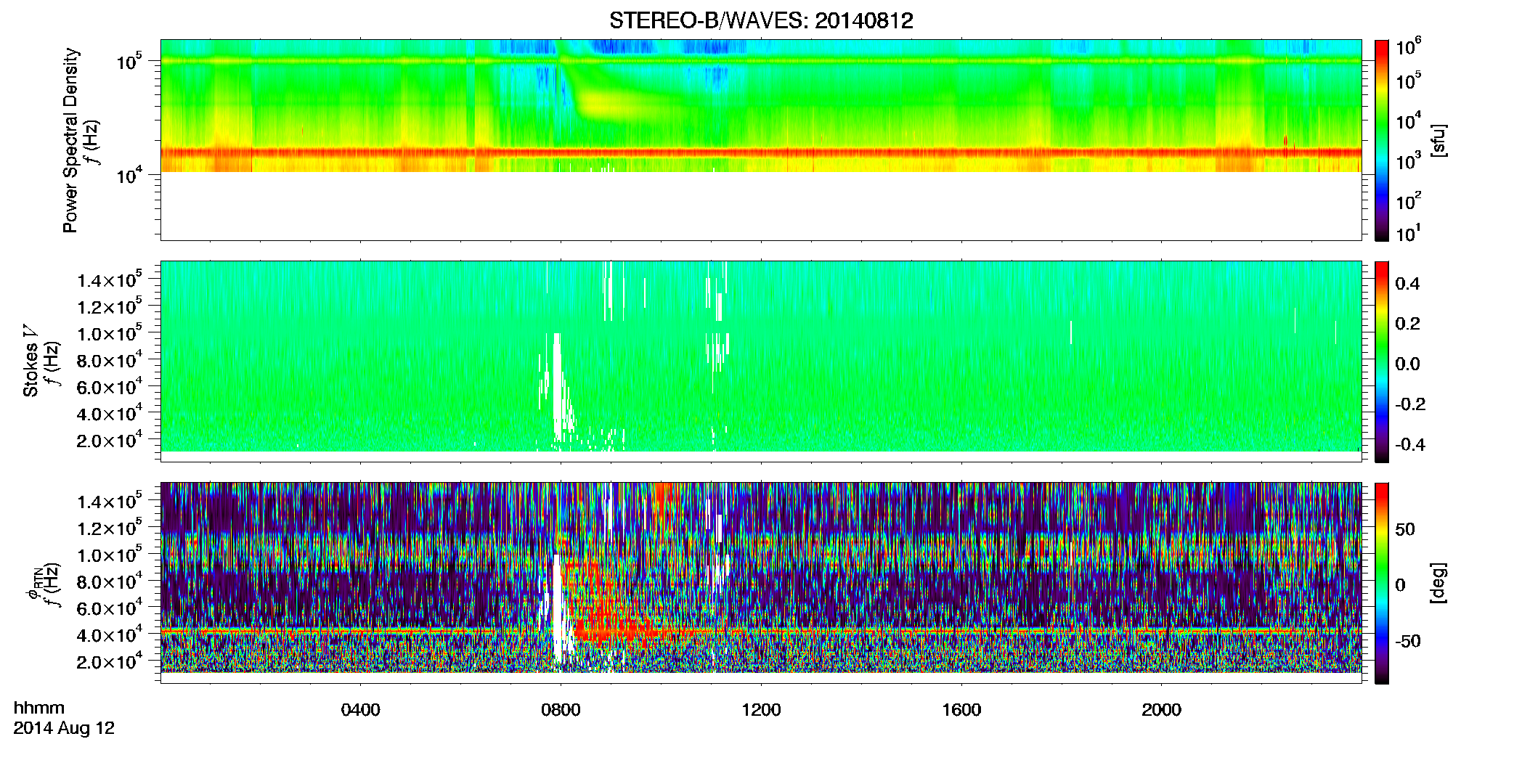
Task: Select the Power Spectral Density axis label
Action: point(70,140)
